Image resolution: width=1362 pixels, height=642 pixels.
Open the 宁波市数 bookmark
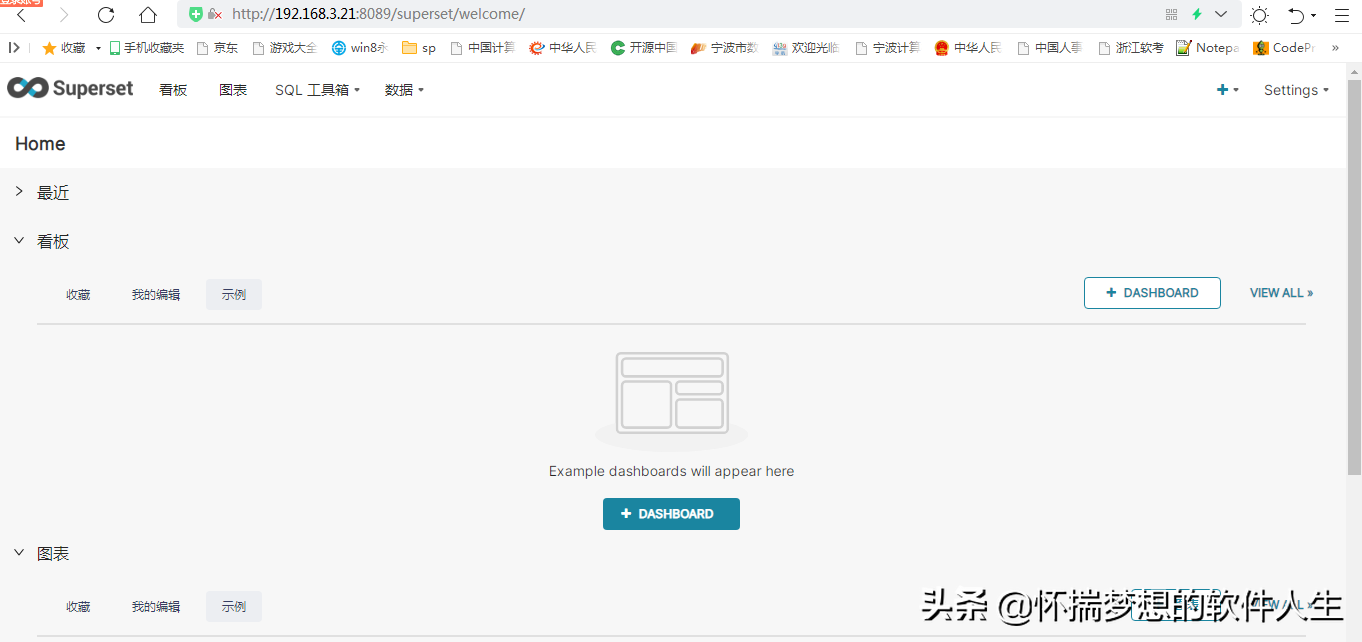tap(725, 47)
